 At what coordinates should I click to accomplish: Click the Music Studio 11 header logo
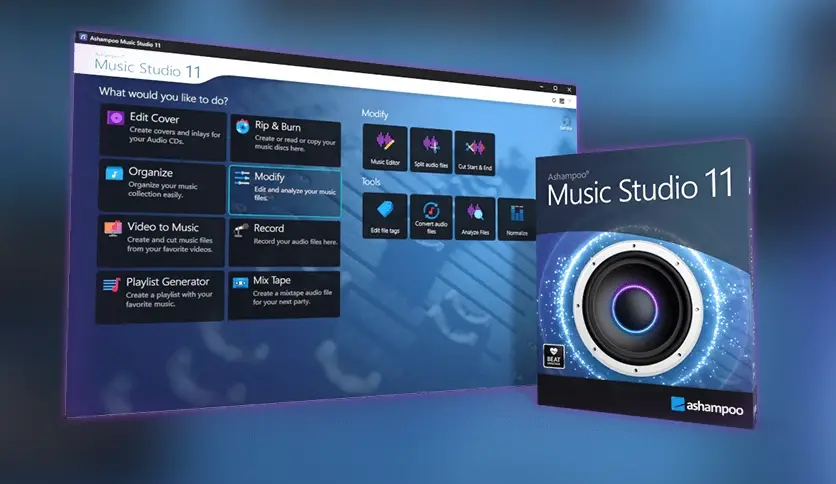pyautogui.click(x=147, y=66)
